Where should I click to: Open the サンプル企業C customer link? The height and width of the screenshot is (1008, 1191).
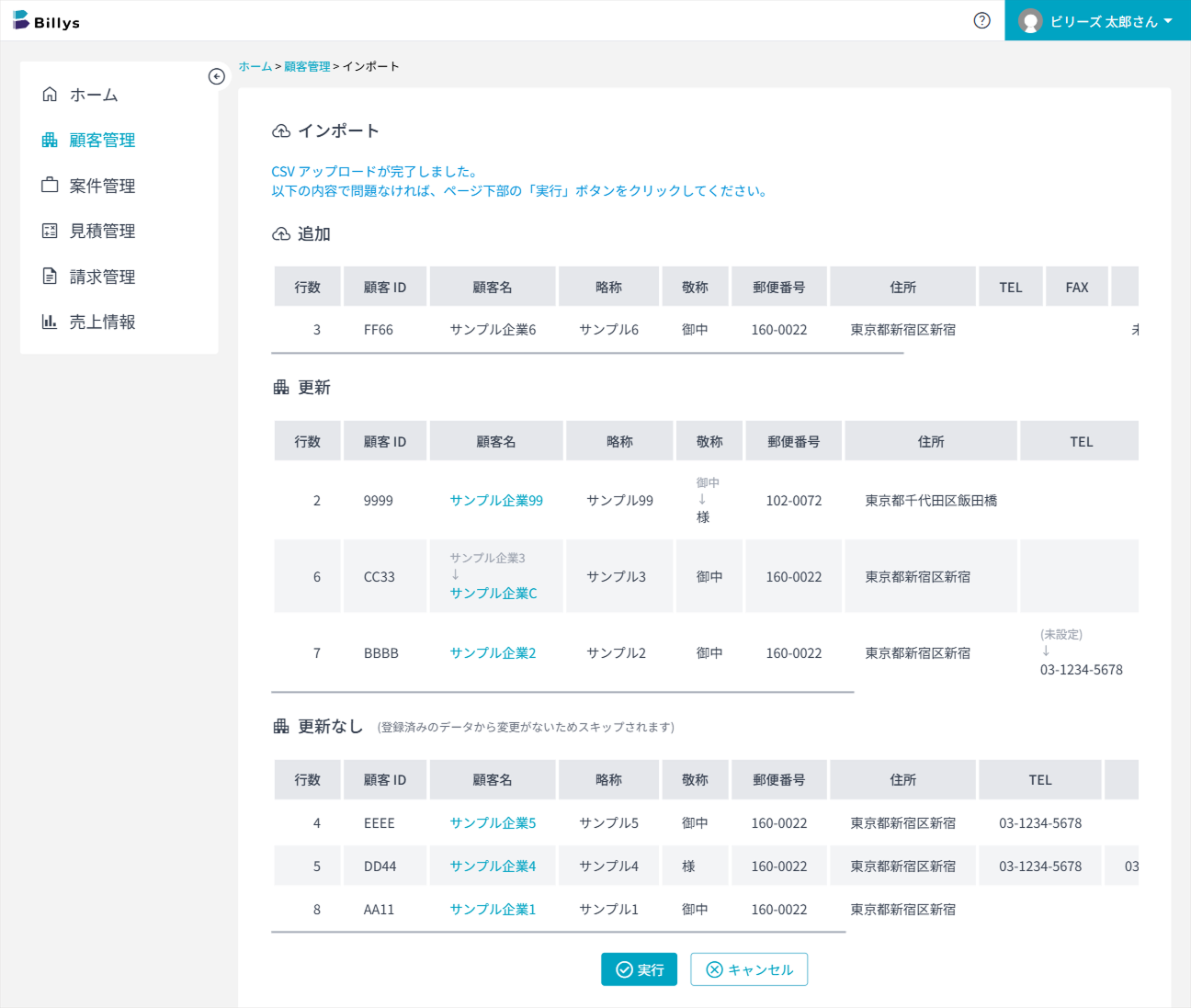[493, 594]
